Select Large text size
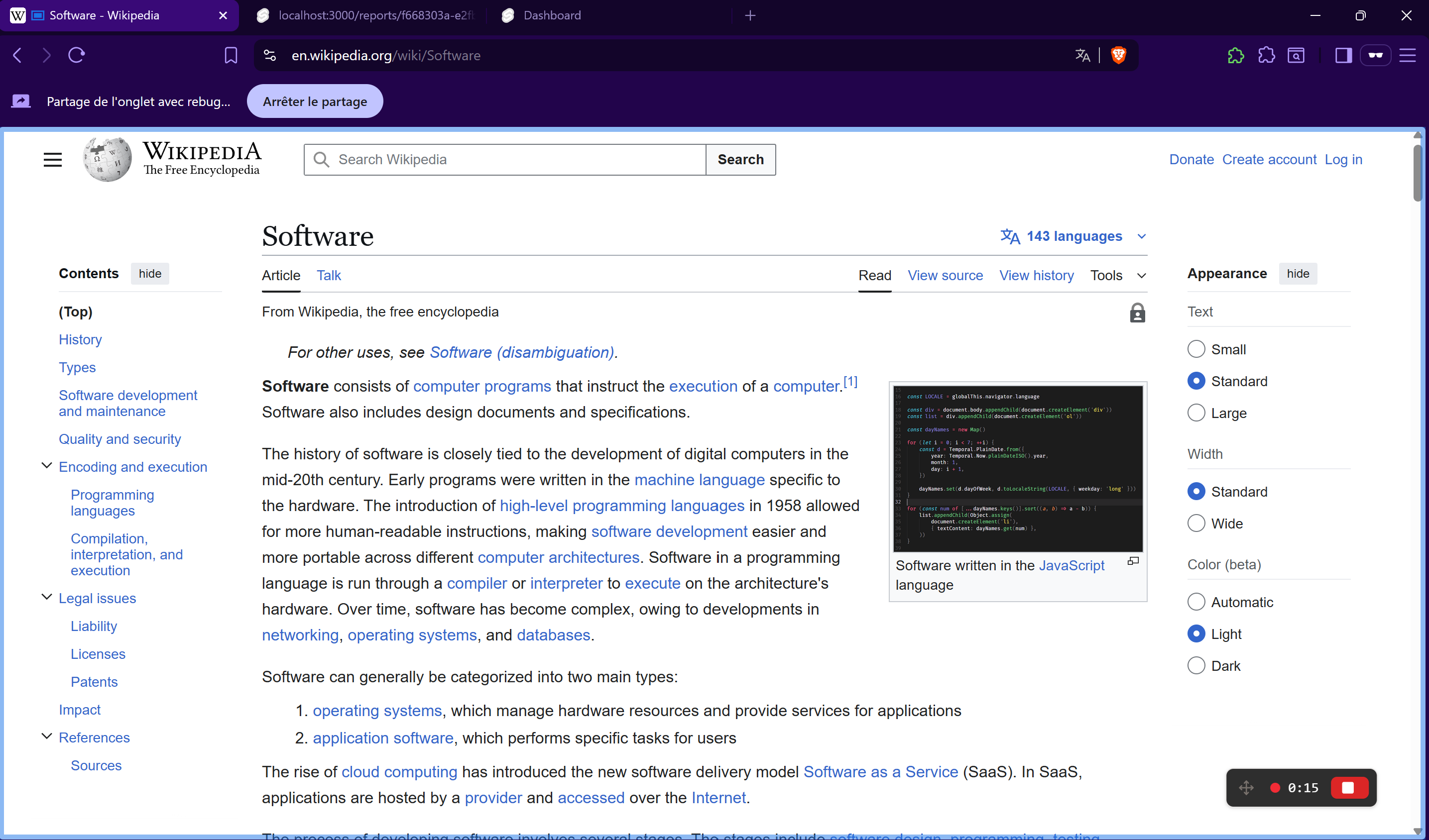Viewport: 1429px width, 840px height. pyautogui.click(x=1196, y=413)
